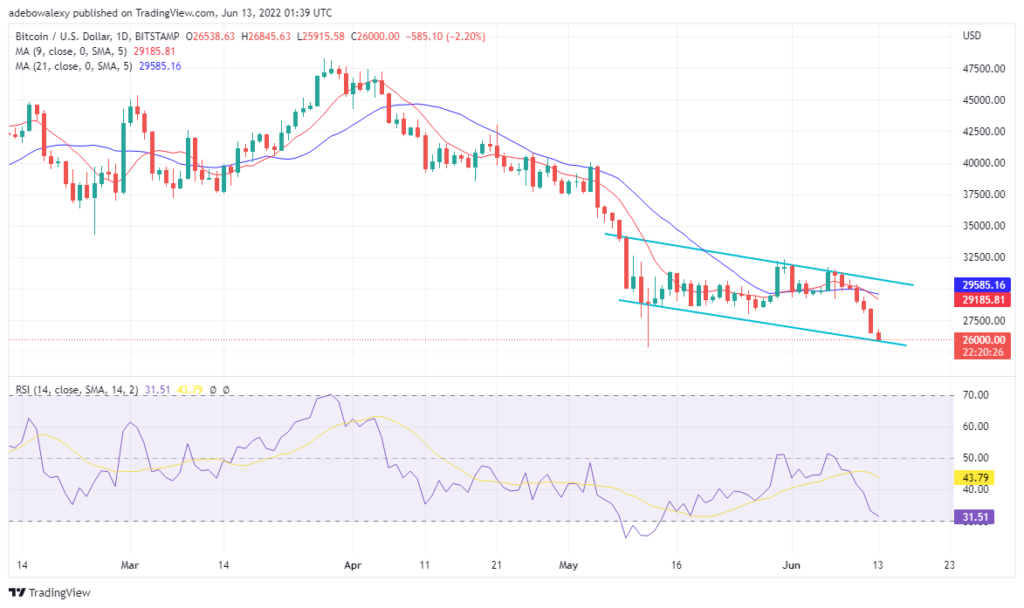The image size is (1024, 608).
Task: Click the purple 31.51 RSI axis label
Action: (975, 516)
